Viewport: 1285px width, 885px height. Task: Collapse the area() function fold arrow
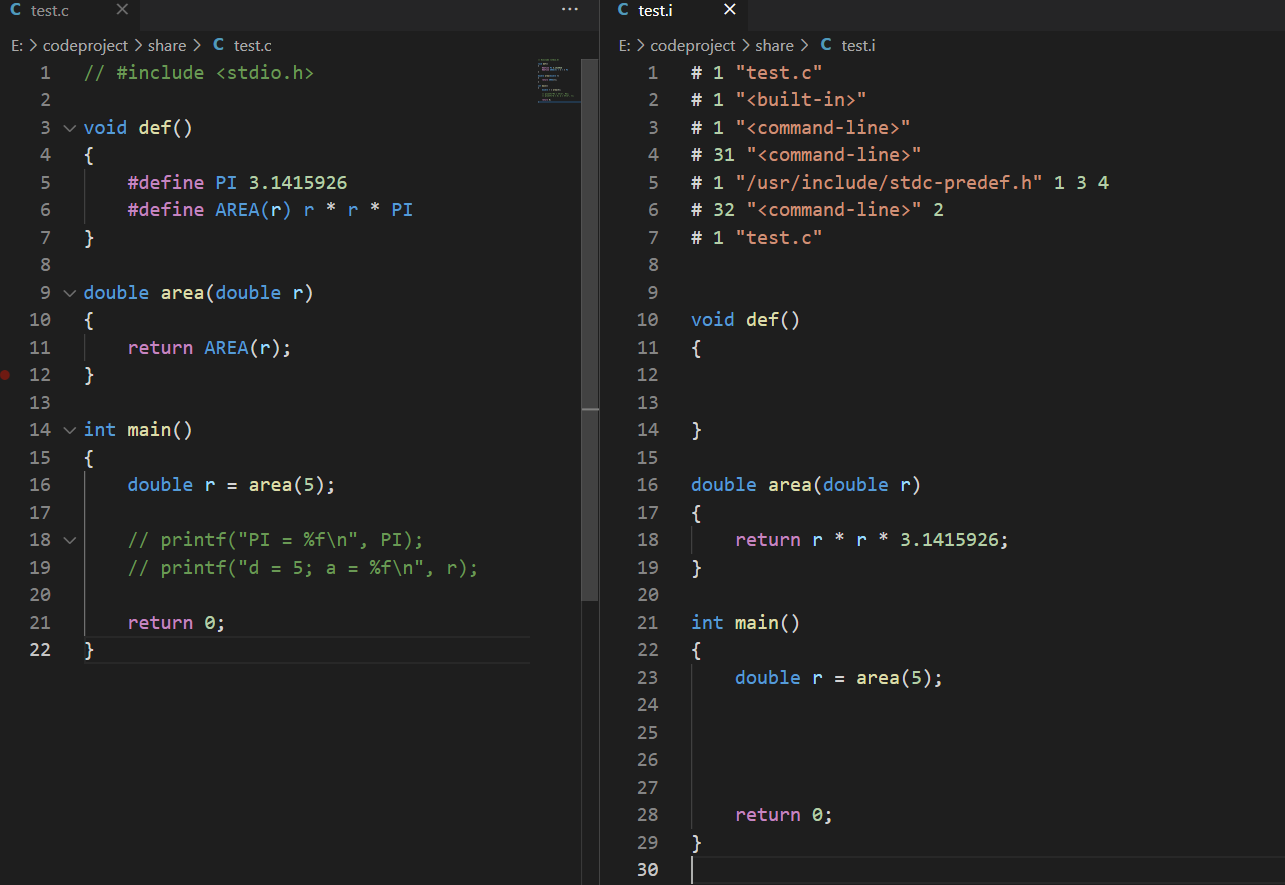tap(69, 293)
